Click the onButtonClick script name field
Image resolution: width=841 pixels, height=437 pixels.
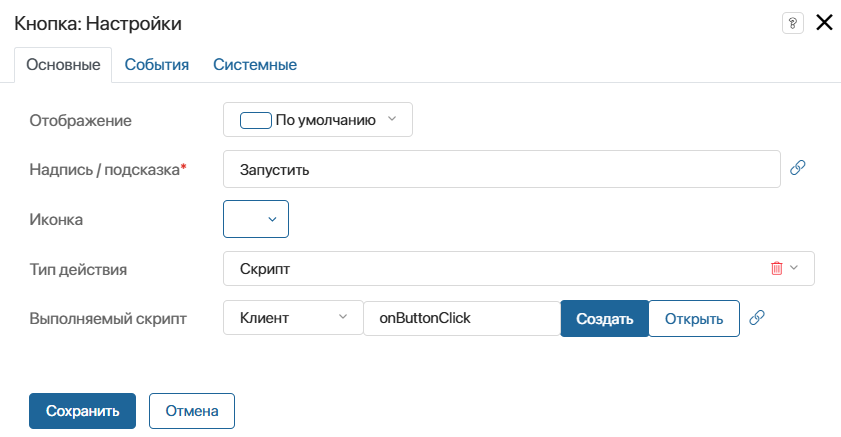pos(460,318)
